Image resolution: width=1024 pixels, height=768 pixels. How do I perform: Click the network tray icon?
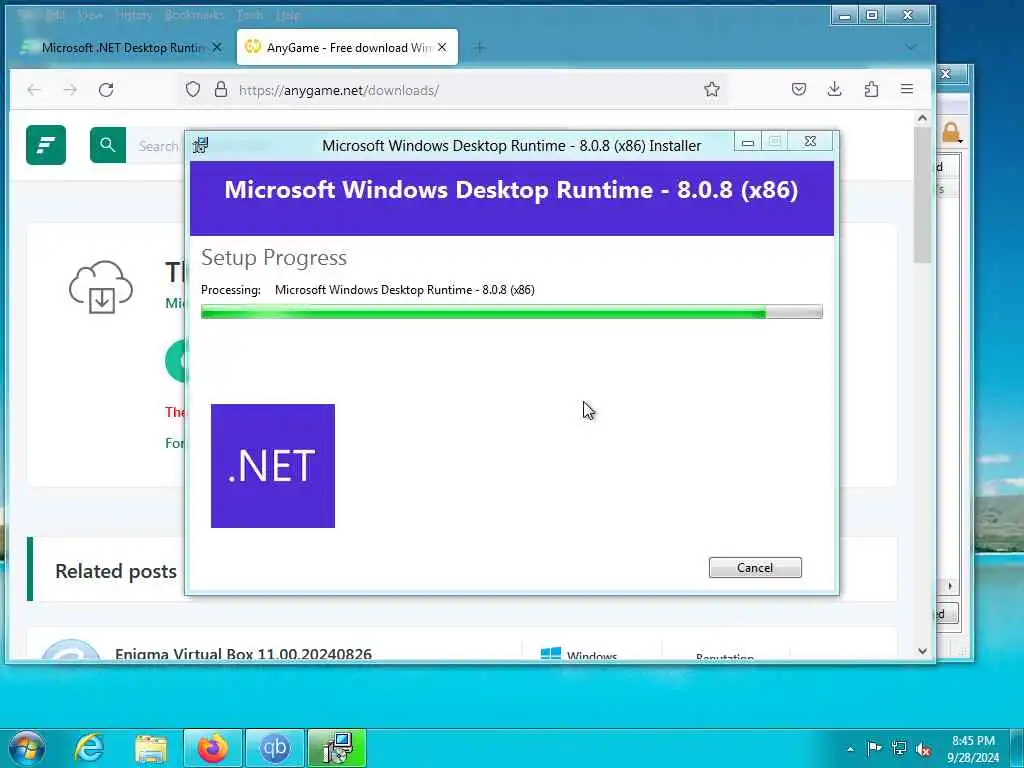pos(899,748)
